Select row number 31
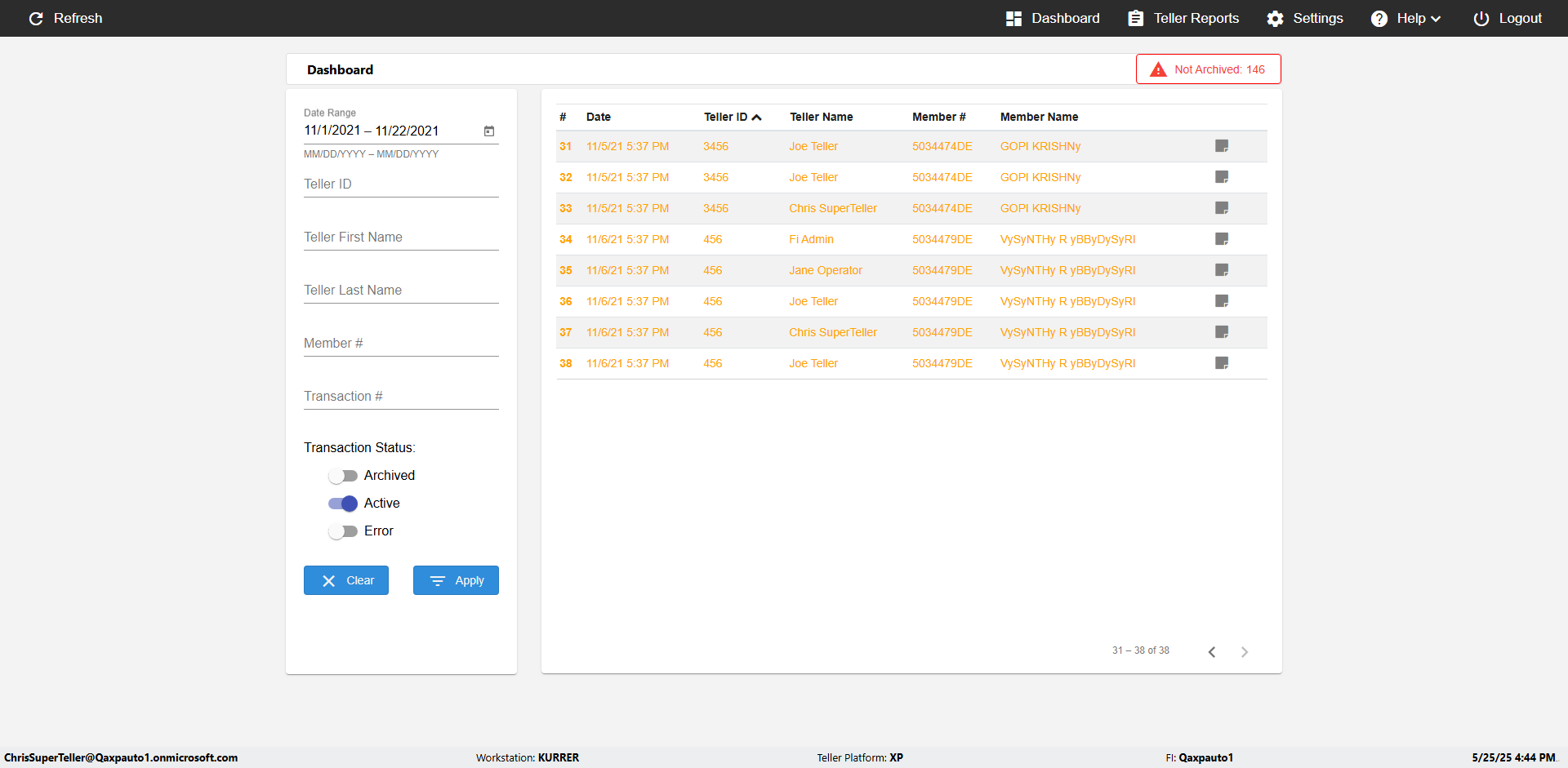This screenshot has height=768, width=1568. 565,146
